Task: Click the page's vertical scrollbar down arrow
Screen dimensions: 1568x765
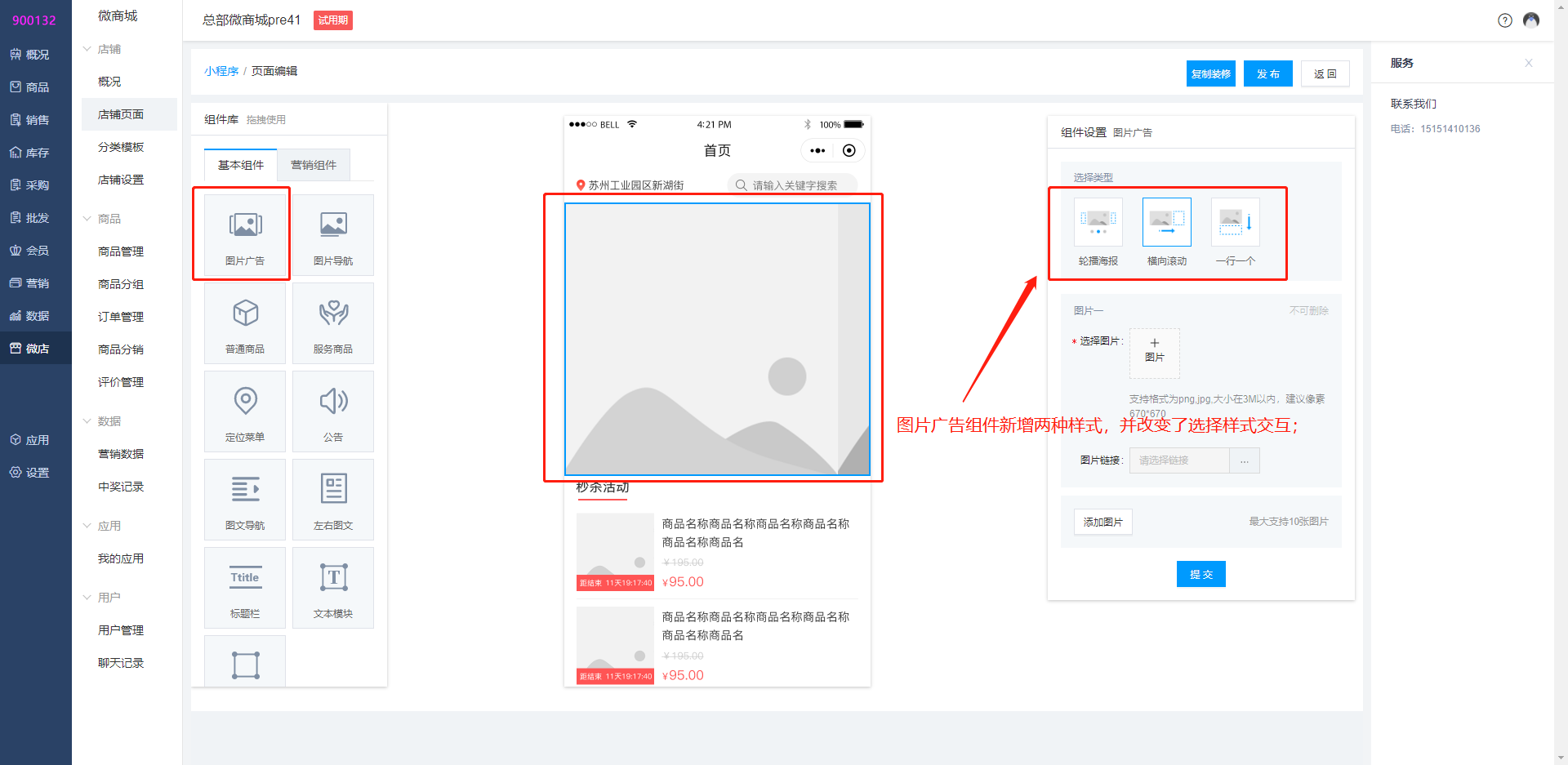Action: [x=1561, y=758]
